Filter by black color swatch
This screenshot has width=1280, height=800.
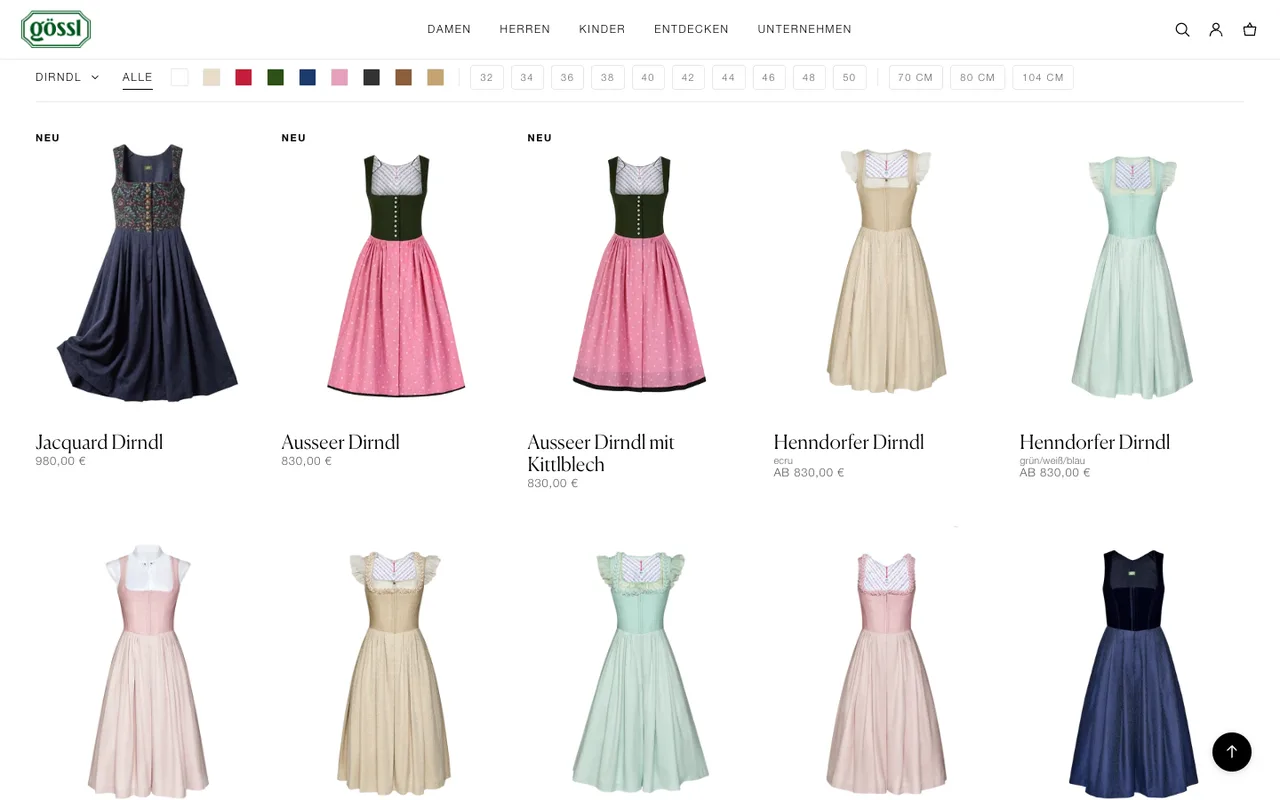(371, 77)
